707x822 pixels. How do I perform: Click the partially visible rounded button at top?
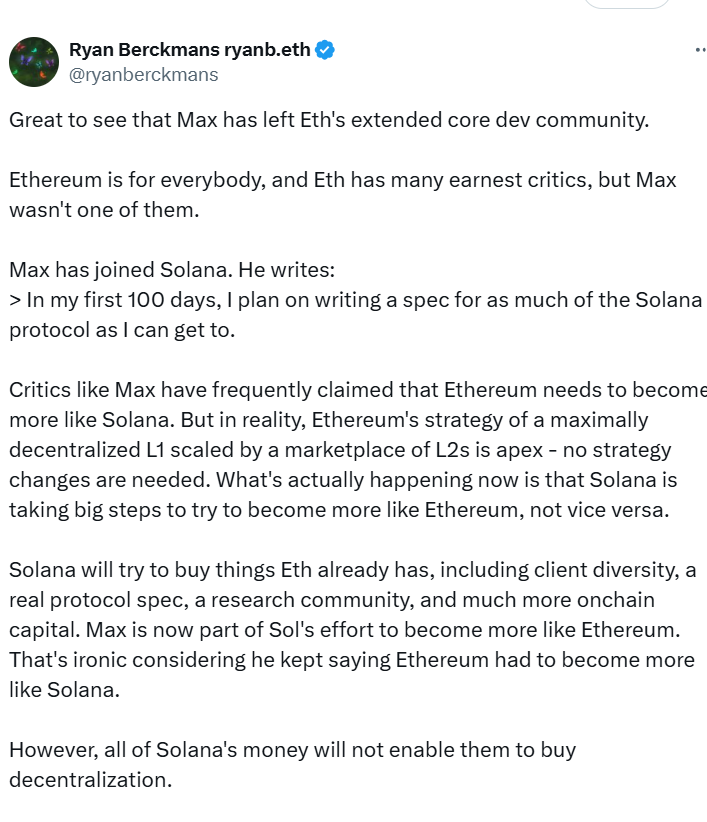coord(627,4)
